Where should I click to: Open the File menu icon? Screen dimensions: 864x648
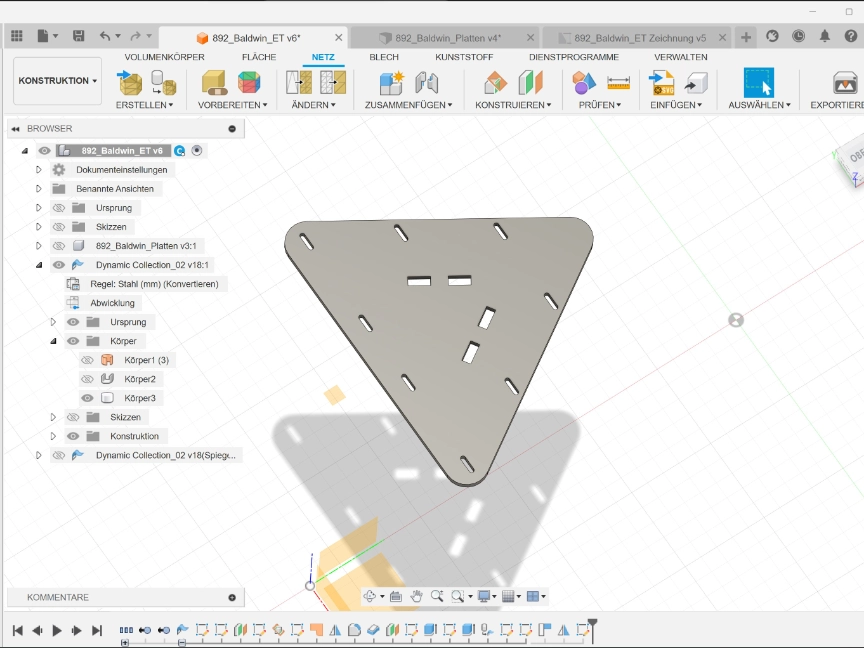(43, 36)
